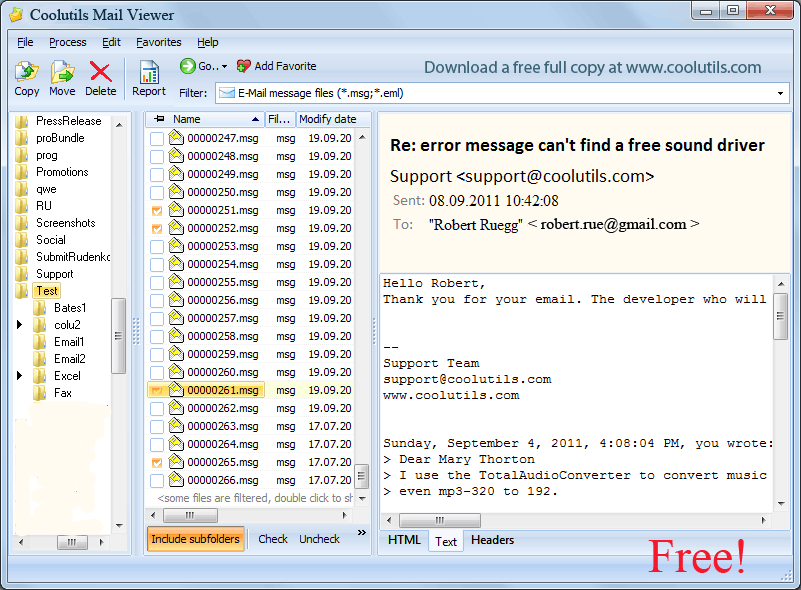801x590 pixels.
Task: Click the Add Favorite heart icon
Action: coord(244,66)
